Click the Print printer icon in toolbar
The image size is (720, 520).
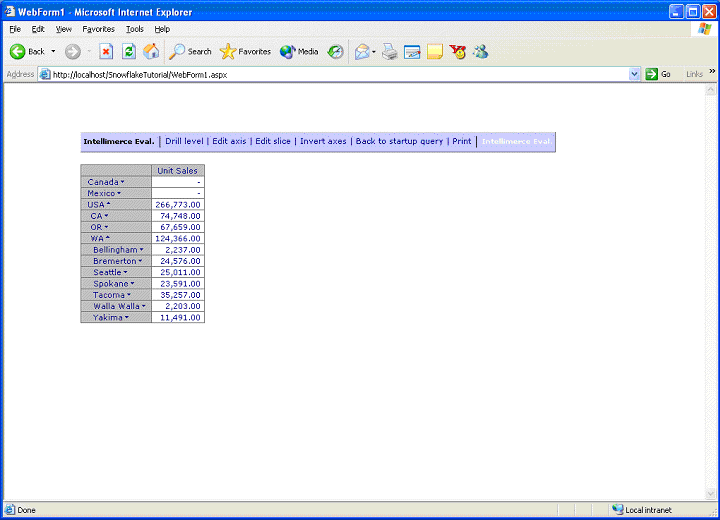pyautogui.click(x=390, y=51)
